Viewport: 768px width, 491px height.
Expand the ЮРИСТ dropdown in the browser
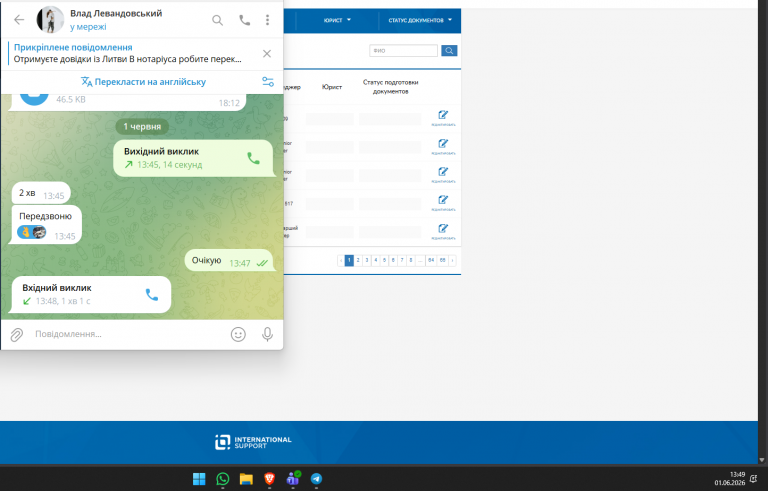pos(337,20)
